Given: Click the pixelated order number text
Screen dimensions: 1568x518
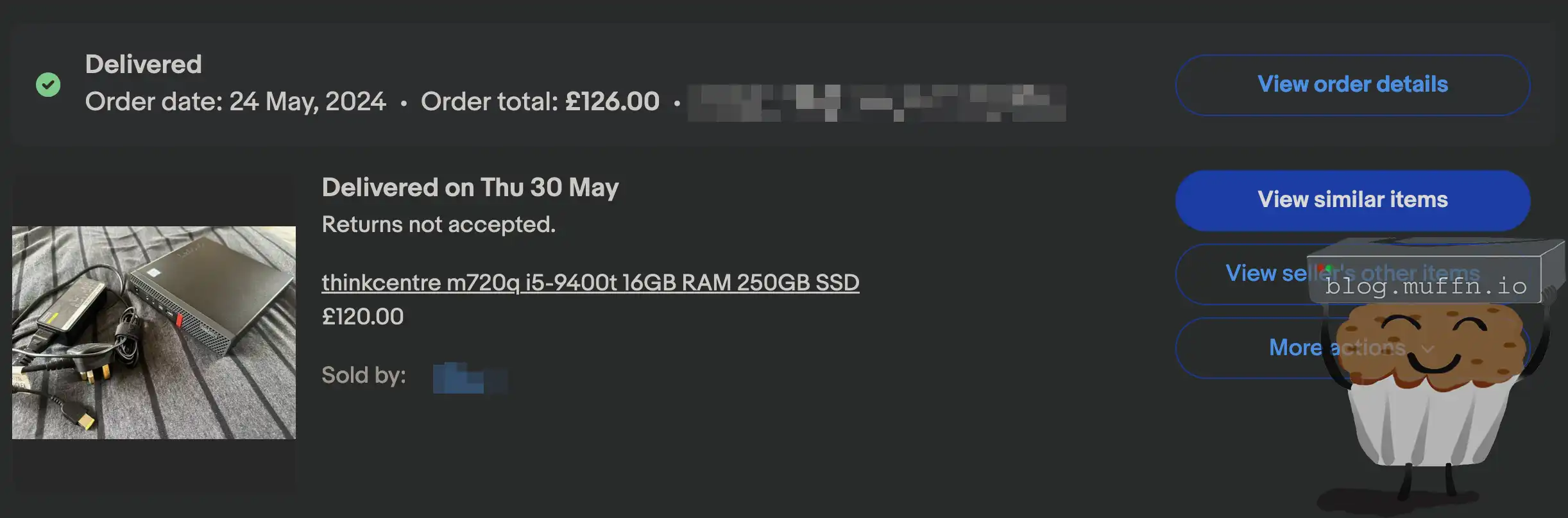Looking at the screenshot, I should point(876,103).
